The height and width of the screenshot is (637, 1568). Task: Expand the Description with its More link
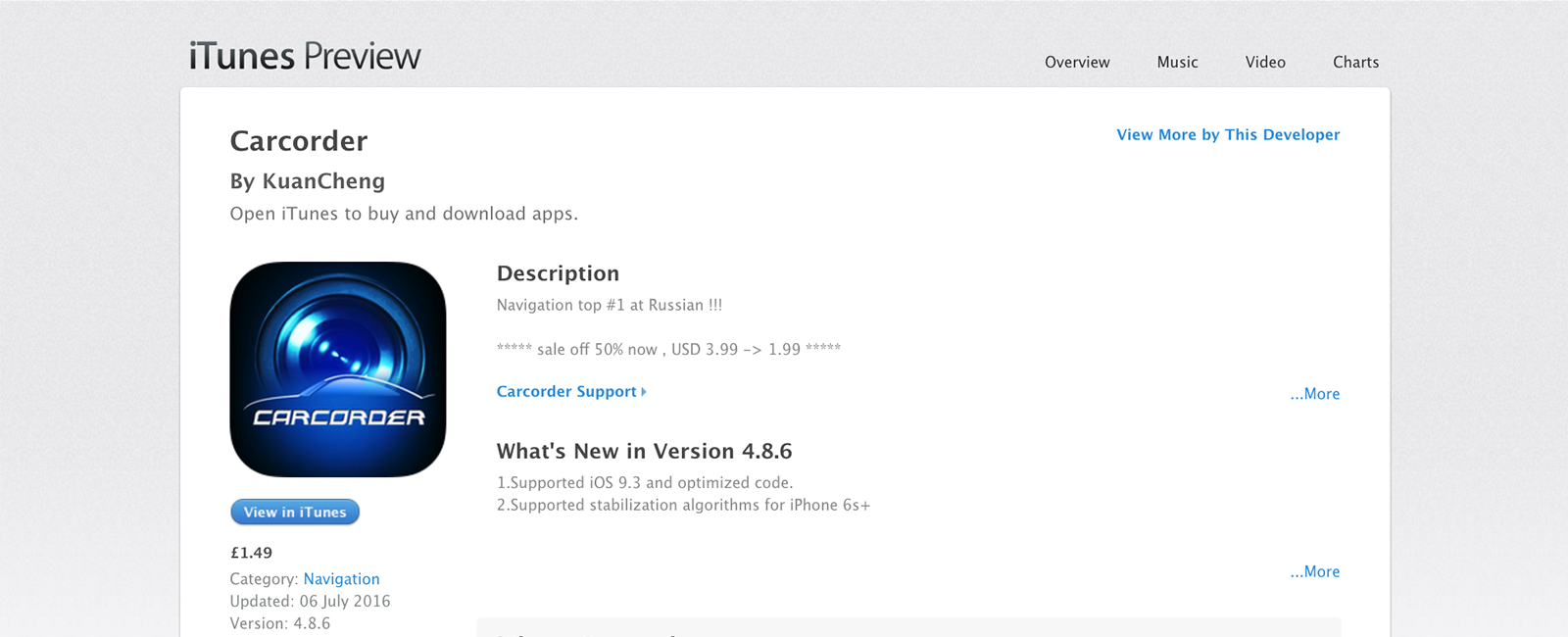click(1315, 394)
